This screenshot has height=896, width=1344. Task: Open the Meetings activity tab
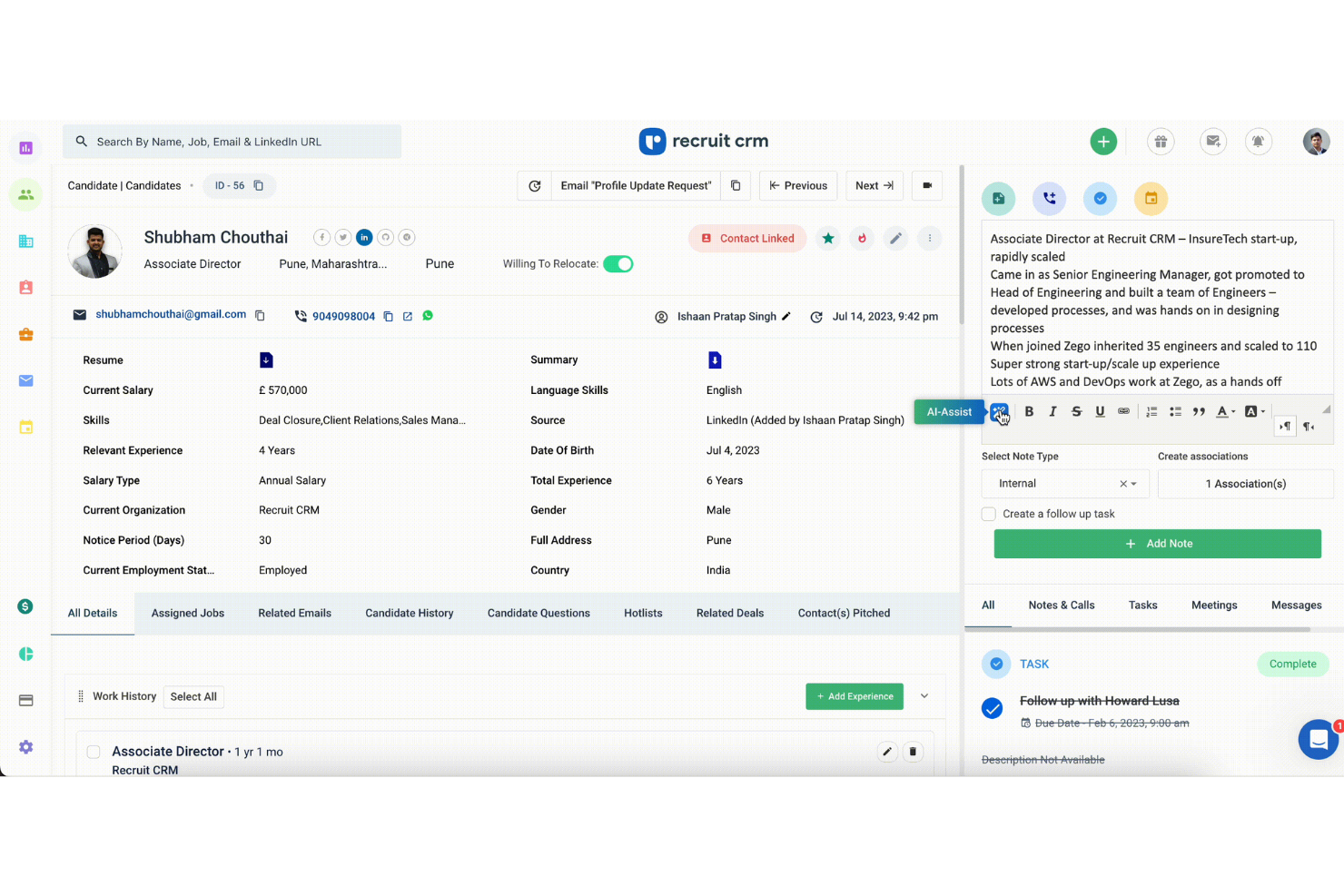pos(1214,606)
